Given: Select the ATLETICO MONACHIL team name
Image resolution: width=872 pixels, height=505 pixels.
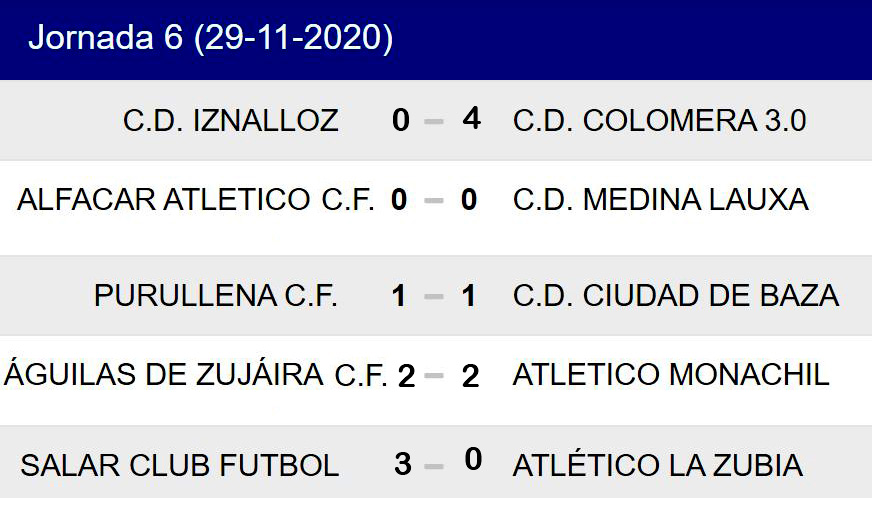Looking at the screenshot, I should pyautogui.click(x=671, y=375).
